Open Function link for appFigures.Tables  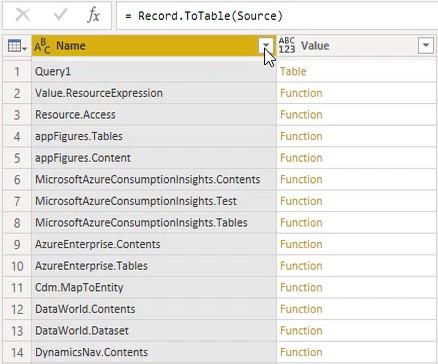pyautogui.click(x=301, y=136)
